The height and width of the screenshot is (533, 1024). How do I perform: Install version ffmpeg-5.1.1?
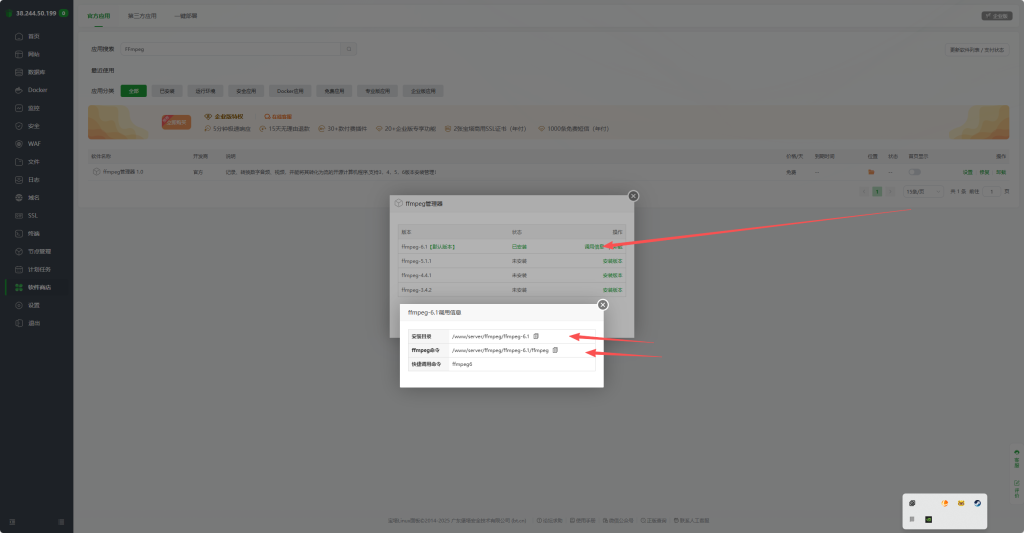point(612,260)
